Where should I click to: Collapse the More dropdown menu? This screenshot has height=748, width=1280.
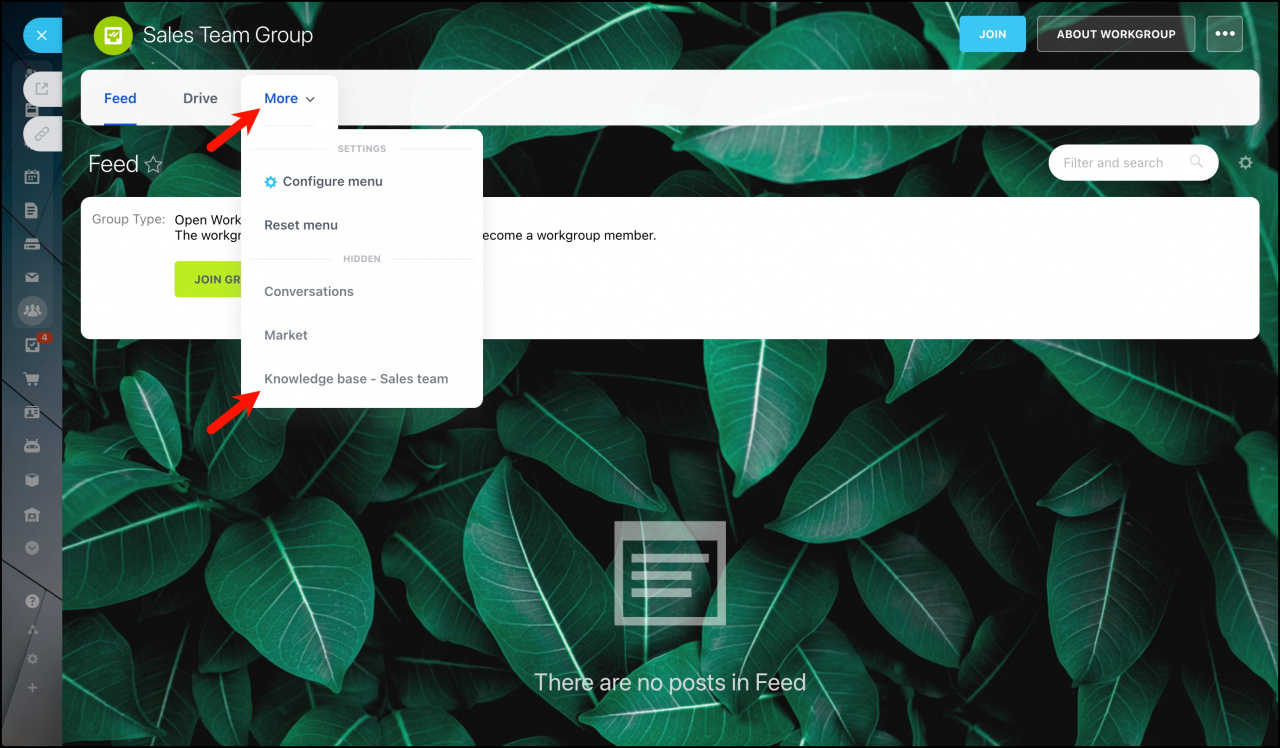(289, 99)
